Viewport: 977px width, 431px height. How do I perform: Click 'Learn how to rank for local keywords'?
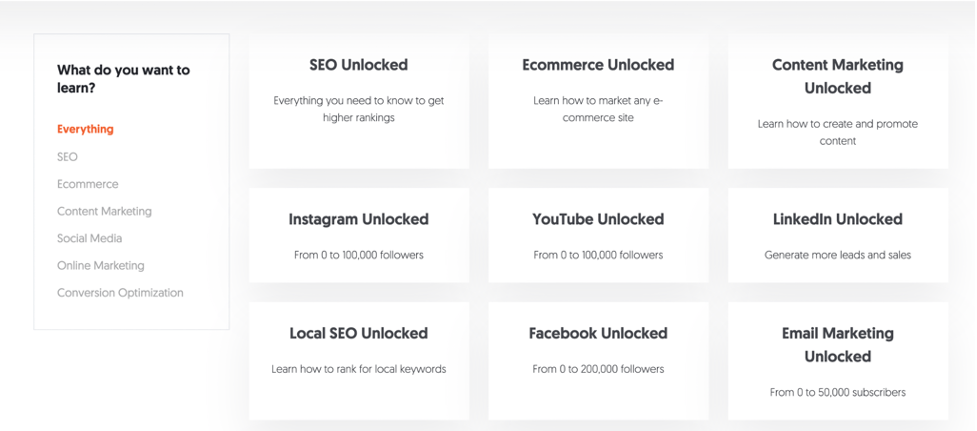(x=358, y=369)
